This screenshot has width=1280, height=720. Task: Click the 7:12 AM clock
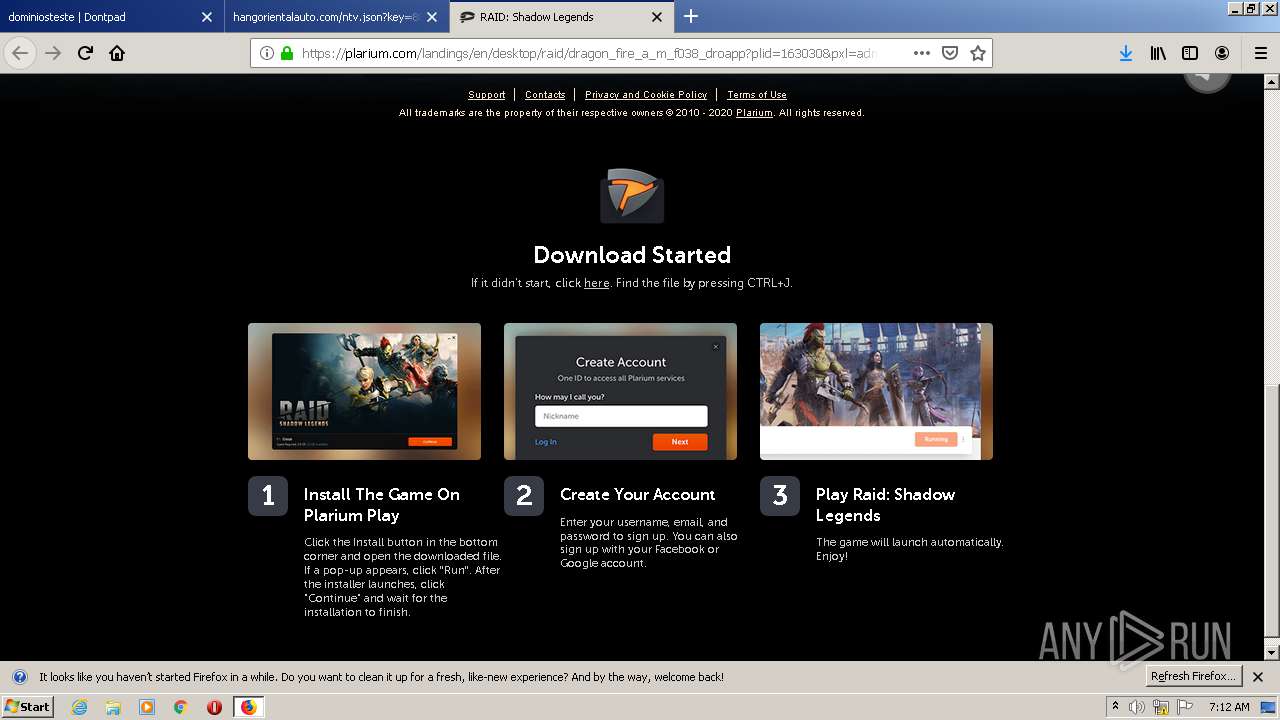pyautogui.click(x=1229, y=707)
